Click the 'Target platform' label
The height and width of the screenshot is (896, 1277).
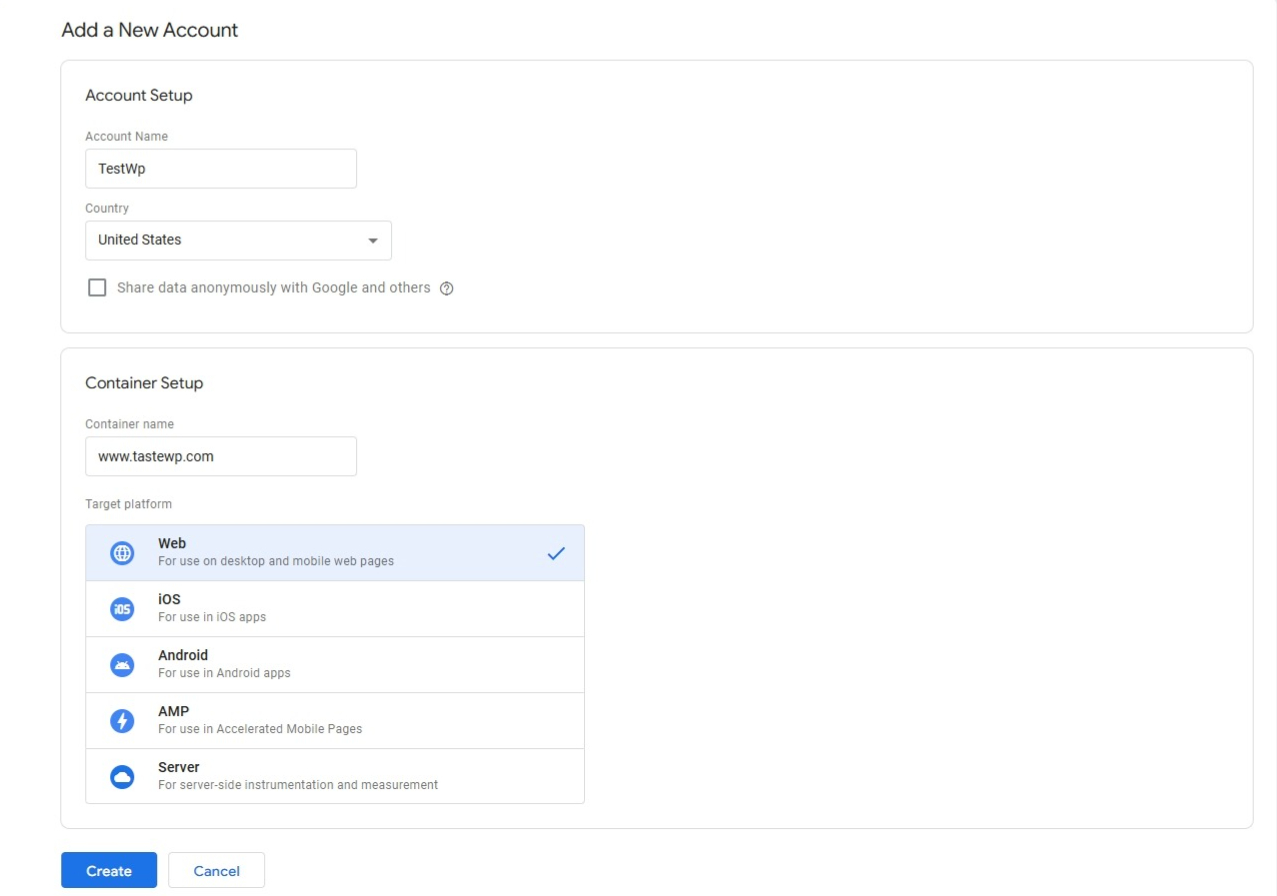pyautogui.click(x=128, y=504)
